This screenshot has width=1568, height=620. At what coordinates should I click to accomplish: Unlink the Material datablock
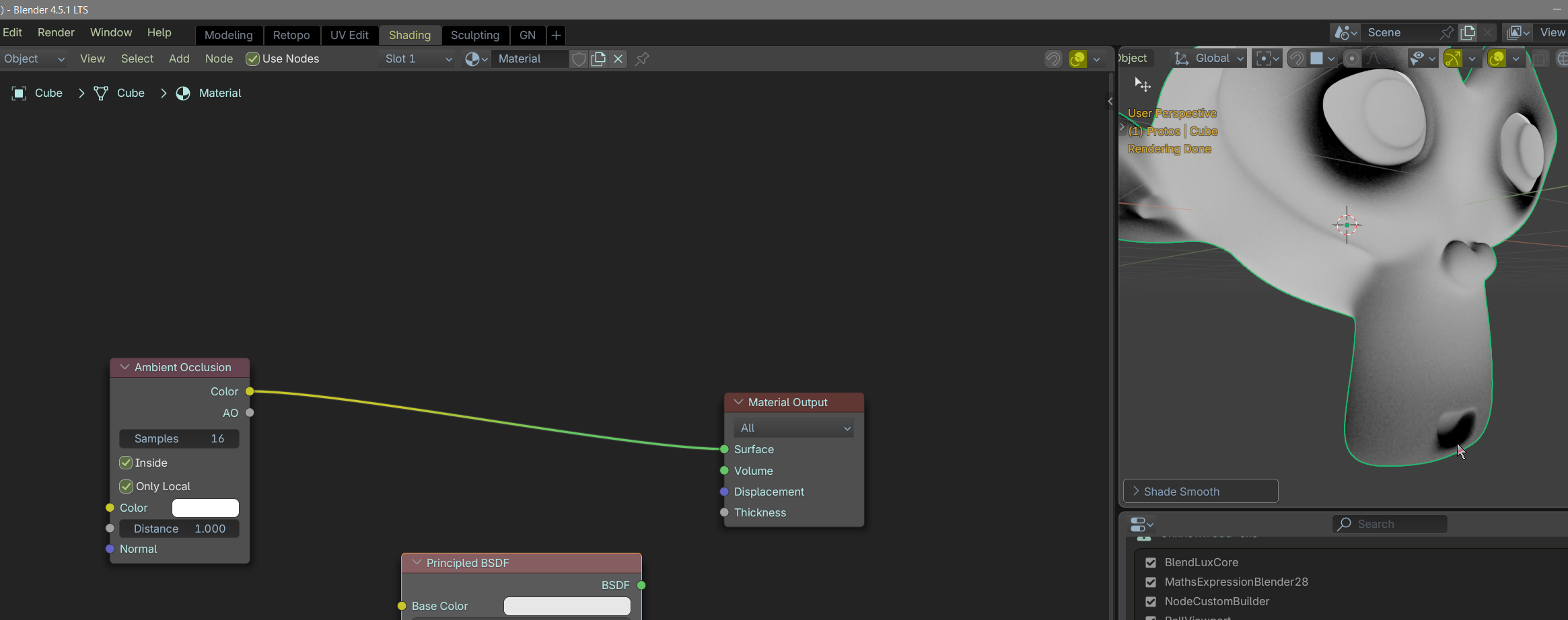(x=618, y=59)
